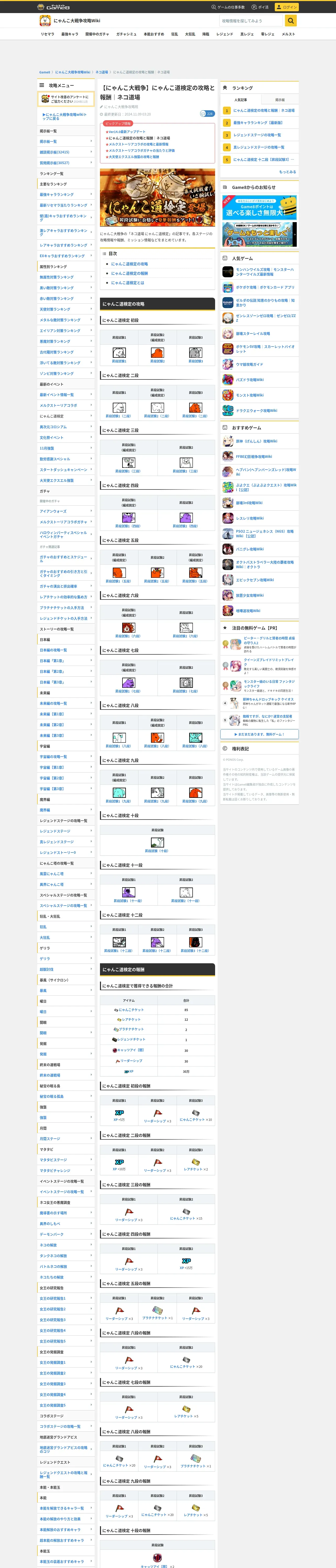Open the 本能おすすめ nav menu item
The height and width of the screenshot is (1568, 336).
154,34
